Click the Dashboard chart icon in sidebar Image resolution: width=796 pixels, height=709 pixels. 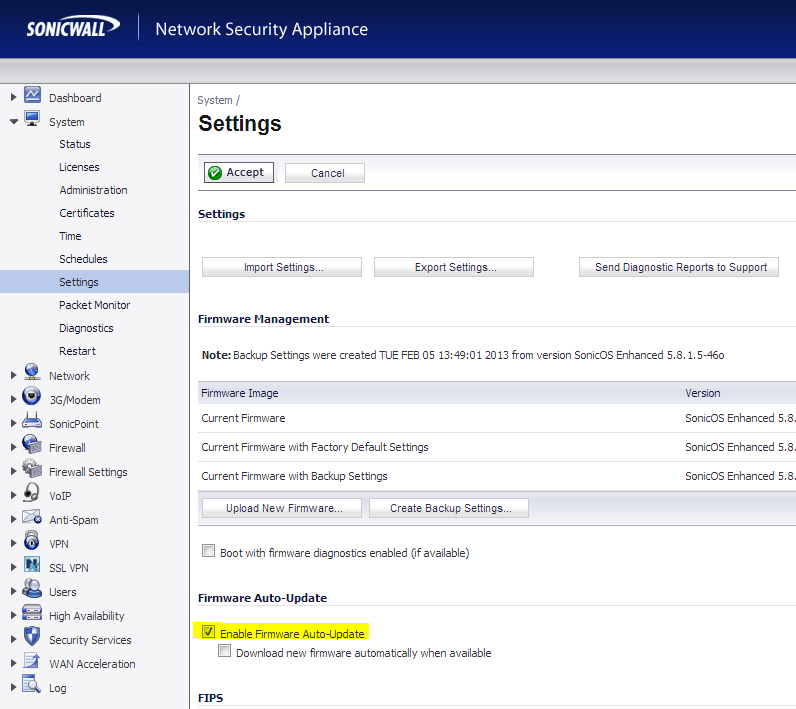pos(32,96)
